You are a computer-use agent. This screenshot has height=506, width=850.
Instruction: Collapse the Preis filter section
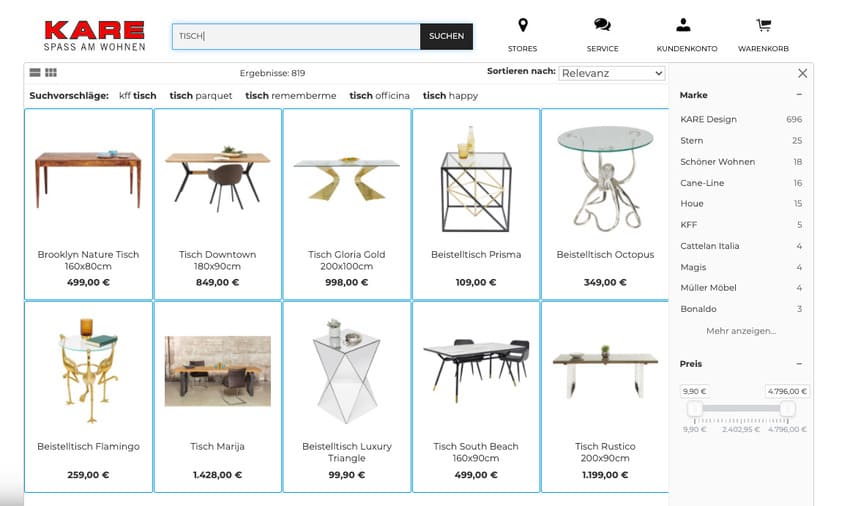coord(799,364)
